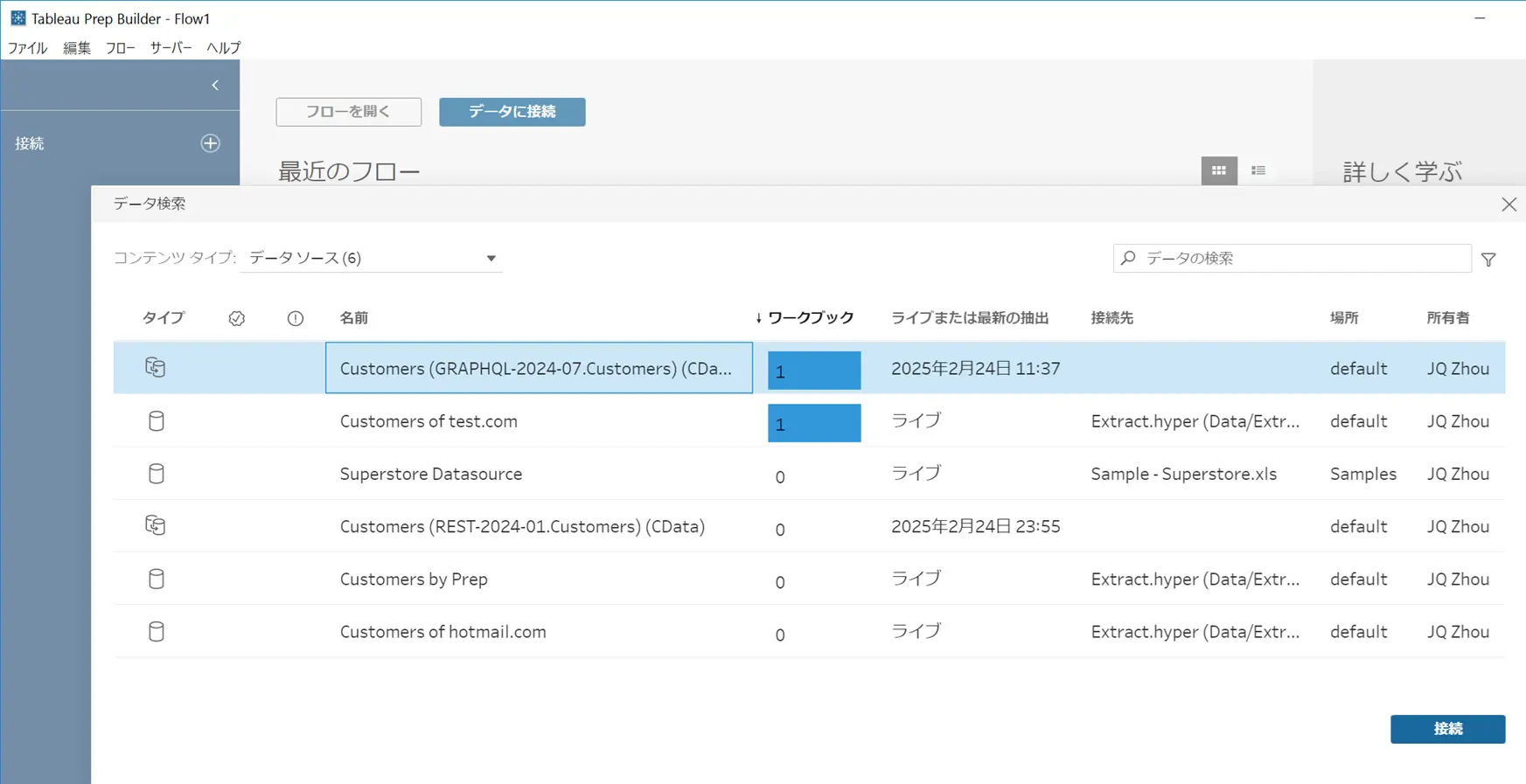Close the データ検索 dialog
The width and height of the screenshot is (1526, 784).
1509,205
